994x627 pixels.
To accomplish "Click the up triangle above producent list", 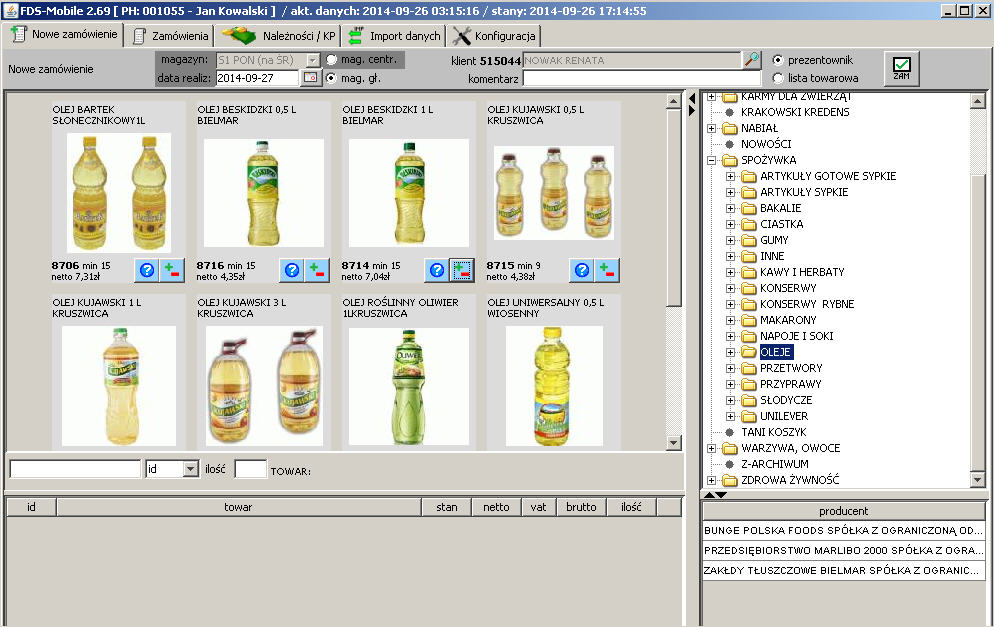I will click(709, 494).
